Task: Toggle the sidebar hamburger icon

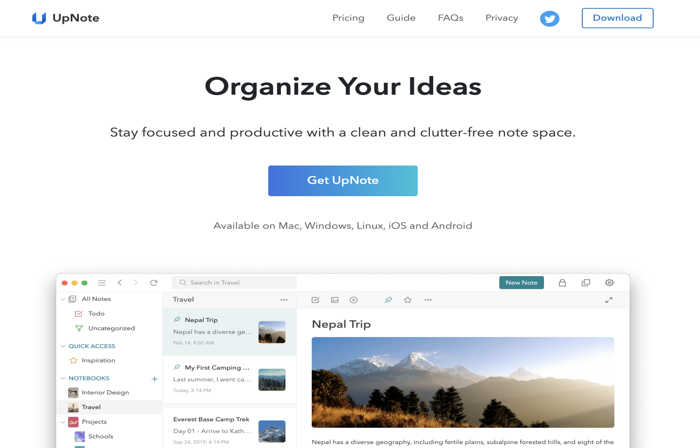Action: point(102,282)
